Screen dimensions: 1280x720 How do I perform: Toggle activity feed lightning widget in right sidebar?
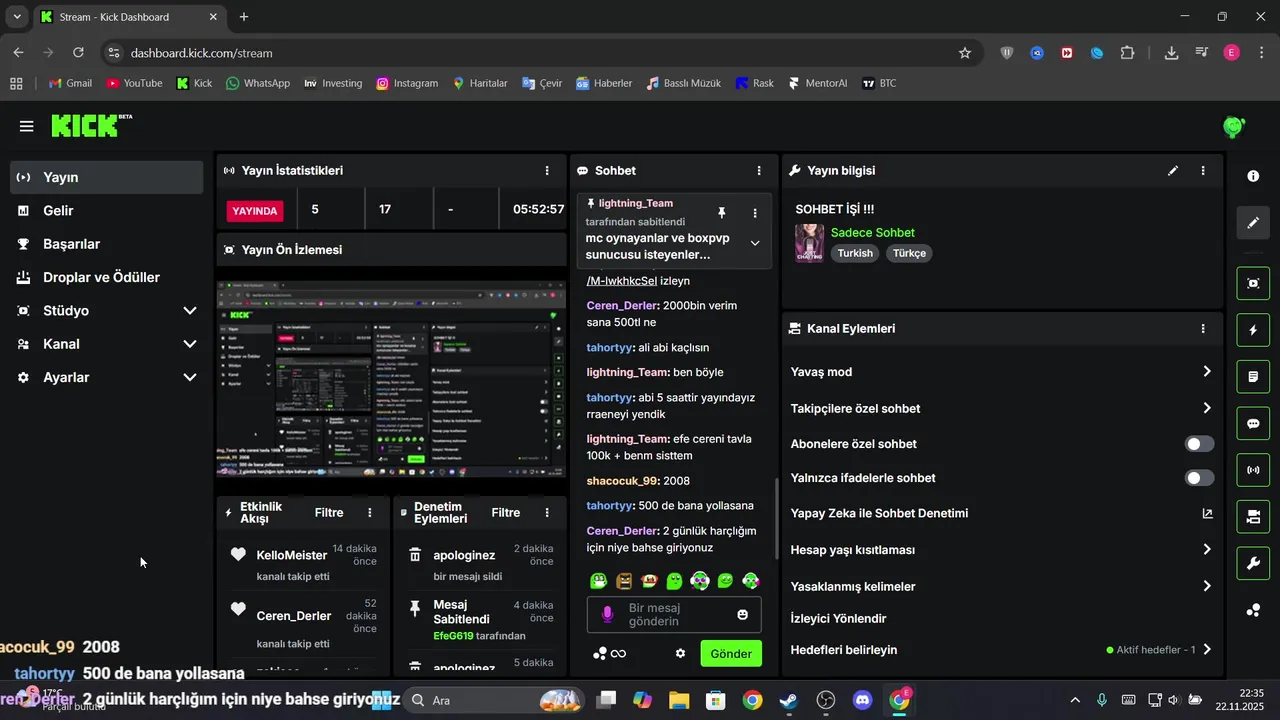tap(1253, 330)
